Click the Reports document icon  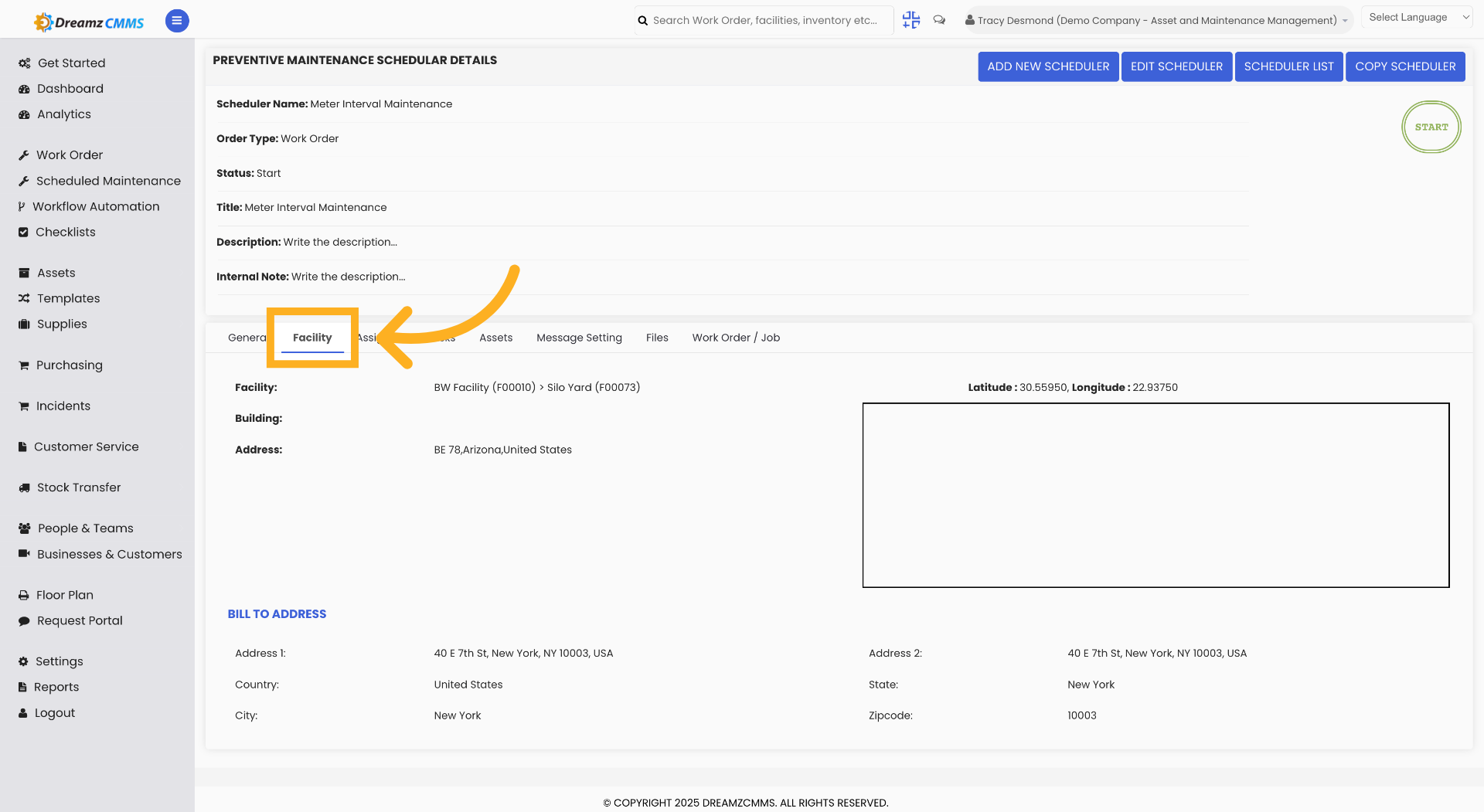click(22, 687)
